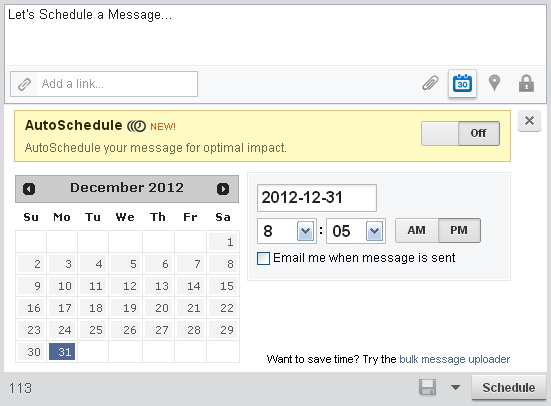This screenshot has width=551, height=406.
Task: Select the AM option
Action: pyautogui.click(x=417, y=230)
